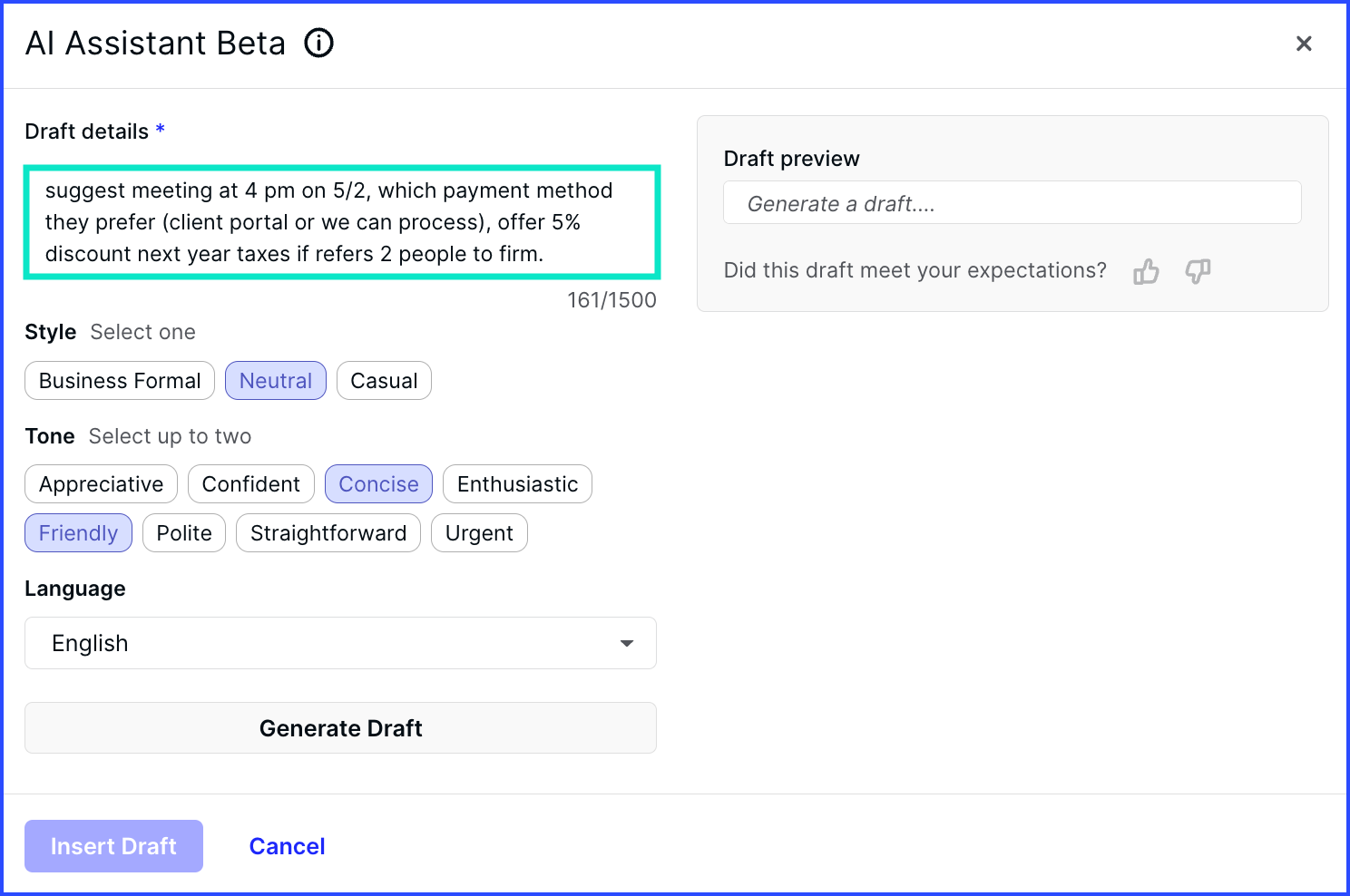
Task: Toggle the Appreciative tone
Action: (101, 484)
